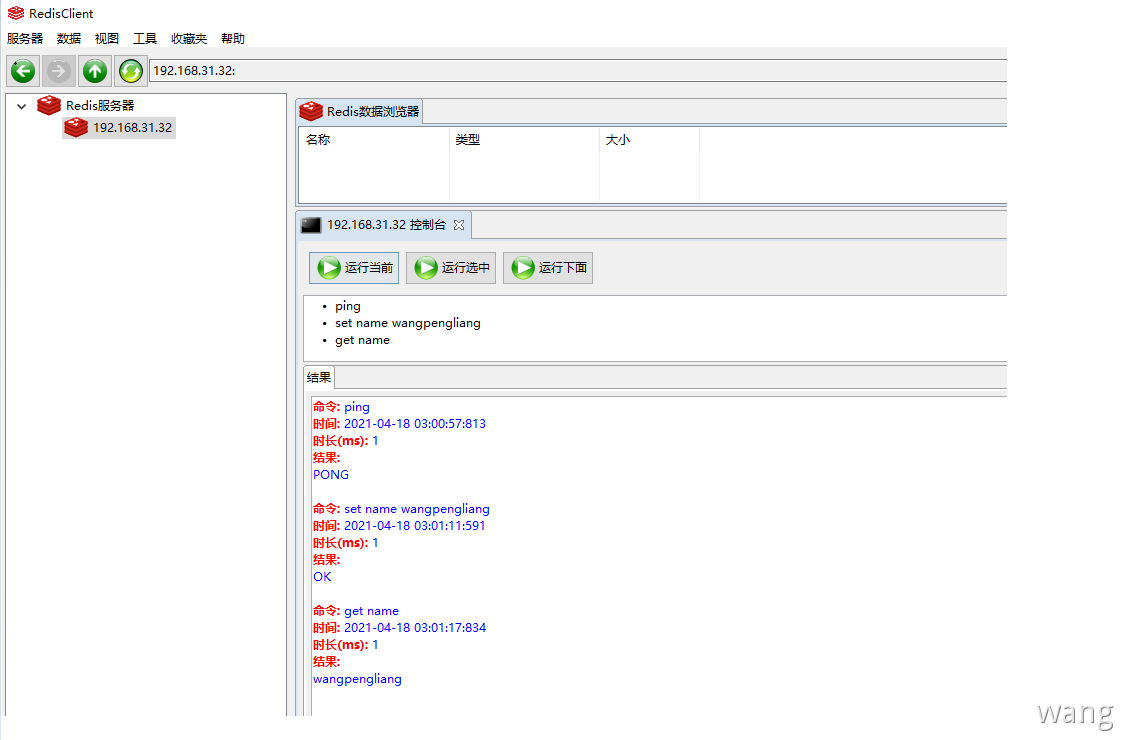This screenshot has width=1123, height=740.
Task: Open the 视图 menu
Action: (x=107, y=39)
